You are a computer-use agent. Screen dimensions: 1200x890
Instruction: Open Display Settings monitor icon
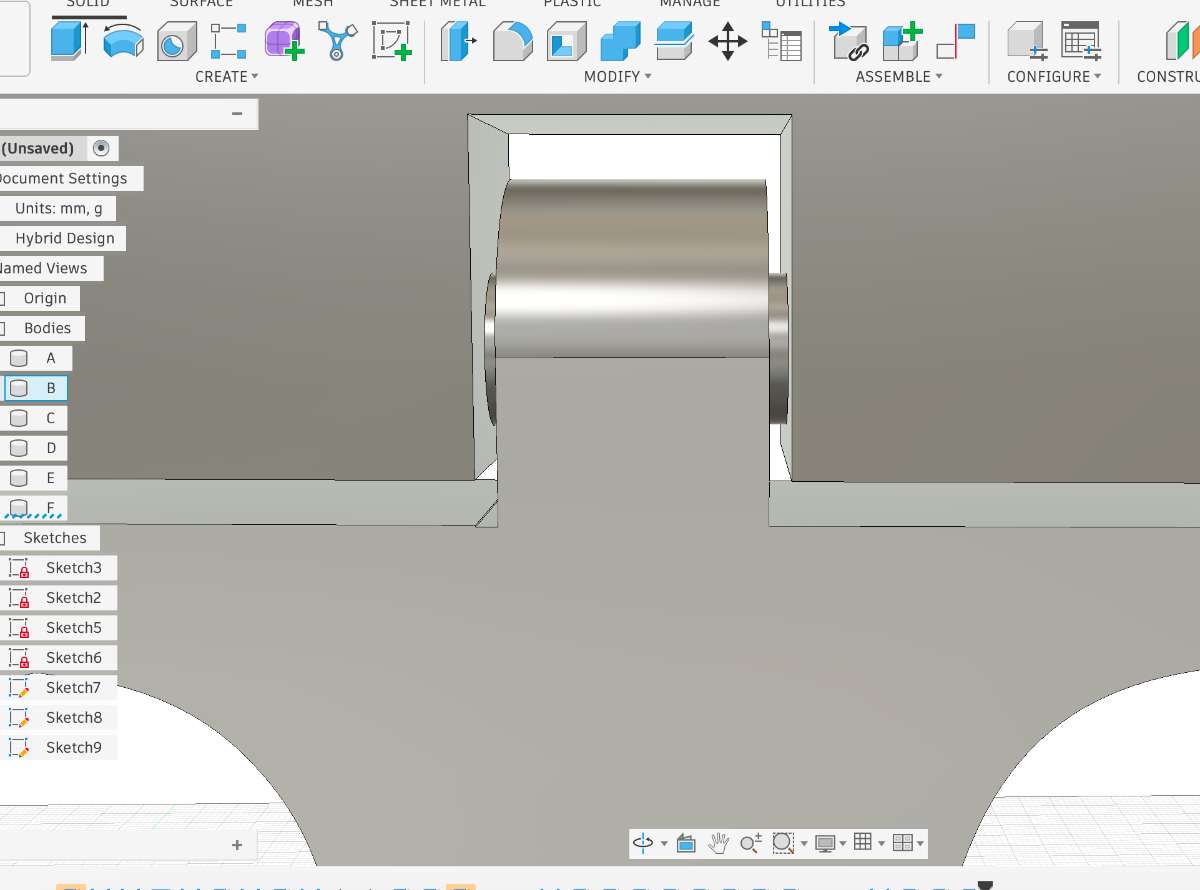pyautogui.click(x=825, y=843)
